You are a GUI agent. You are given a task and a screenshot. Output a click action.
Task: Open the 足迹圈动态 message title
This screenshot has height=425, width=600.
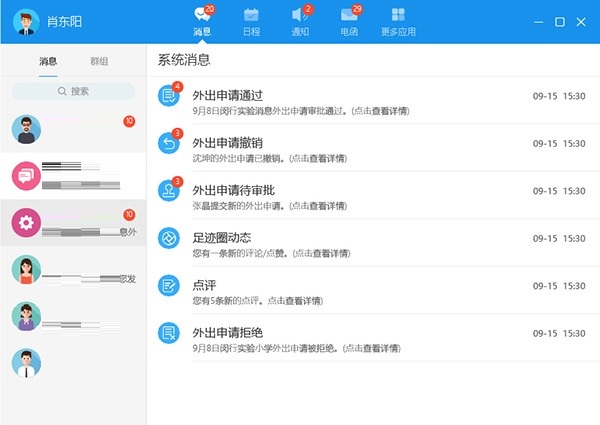[x=222, y=238]
